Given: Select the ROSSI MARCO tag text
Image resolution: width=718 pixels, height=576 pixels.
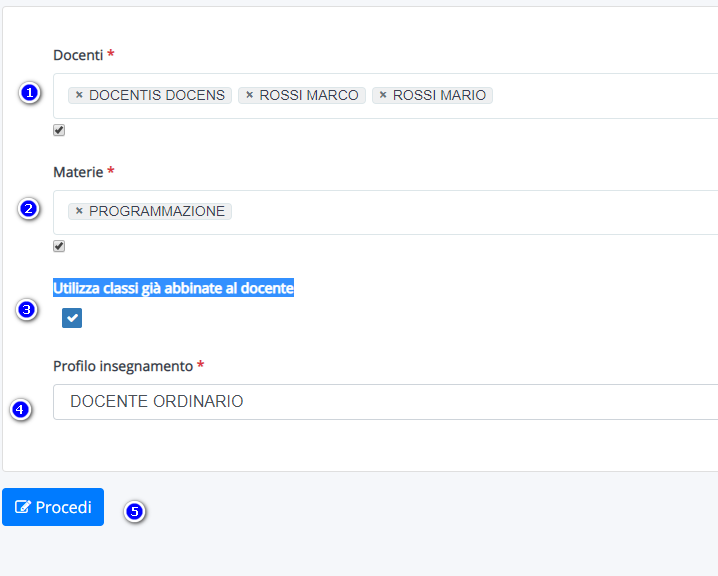Looking at the screenshot, I should click(x=309, y=95).
